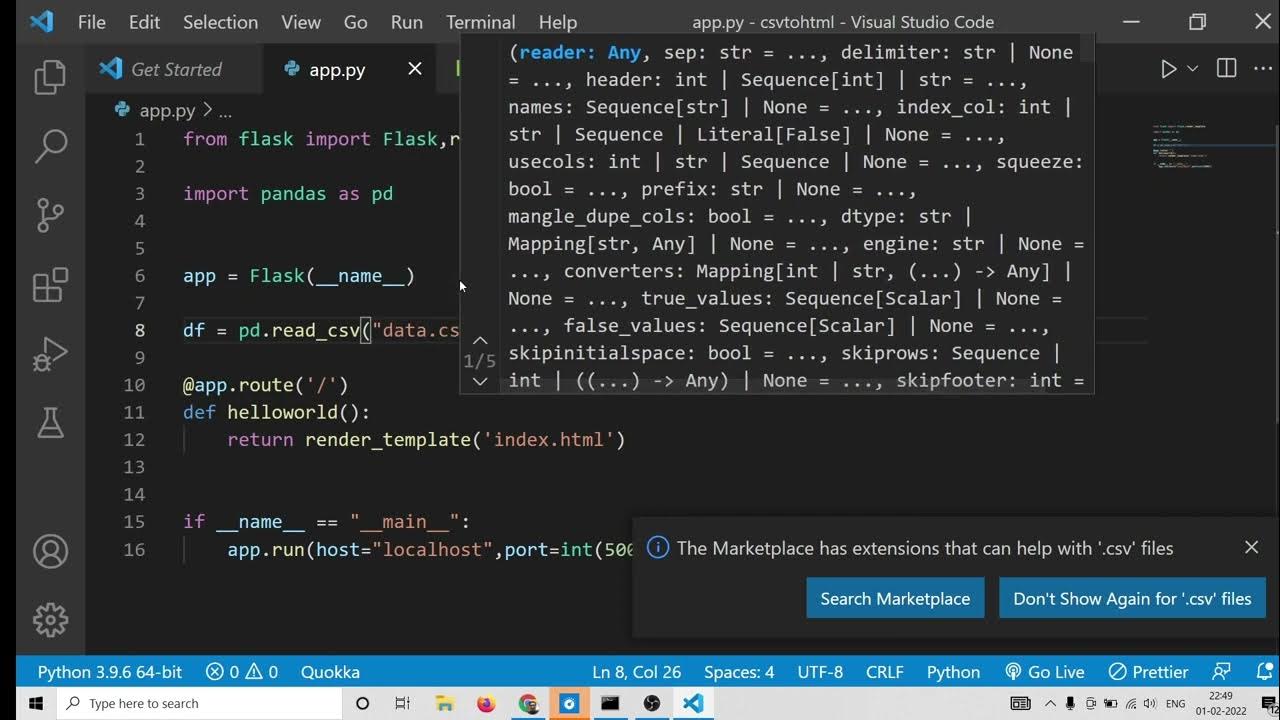The image size is (1280, 720).
Task: Open the Run and Debug view
Action: (x=50, y=354)
